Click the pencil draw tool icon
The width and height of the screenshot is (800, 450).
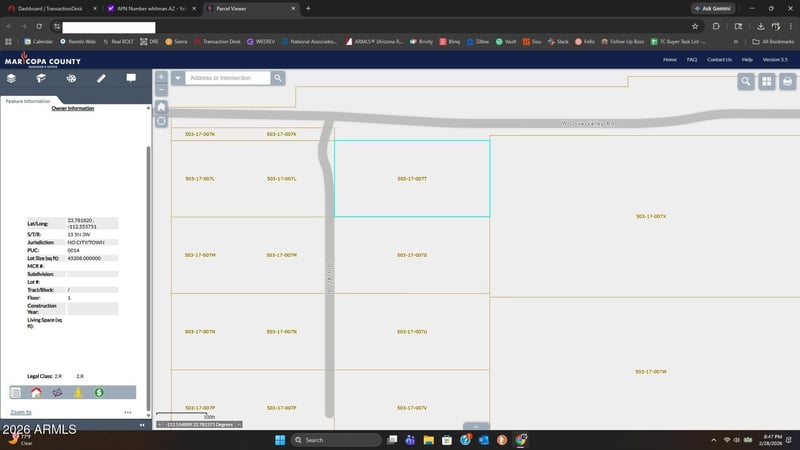[101, 78]
